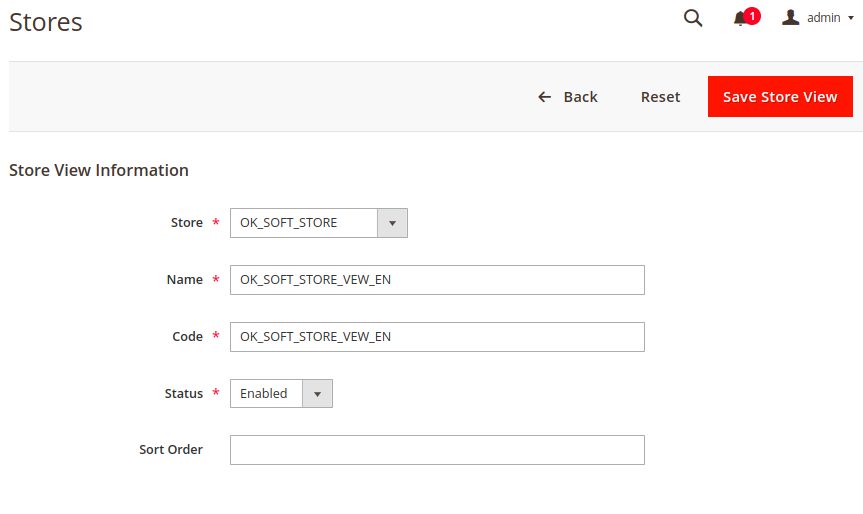Focus the Name input field
The height and width of the screenshot is (514, 863).
point(437,280)
